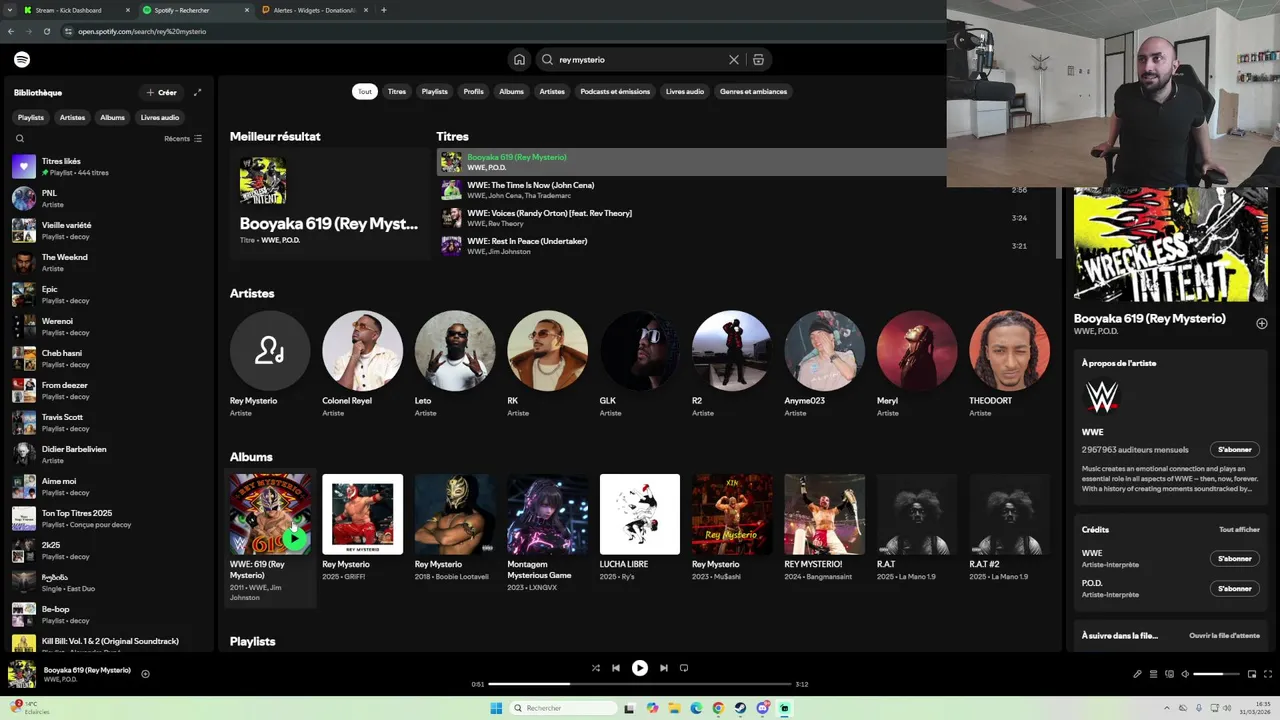Open the Titres likés playlist
1280x720 pixels.
click(108, 166)
